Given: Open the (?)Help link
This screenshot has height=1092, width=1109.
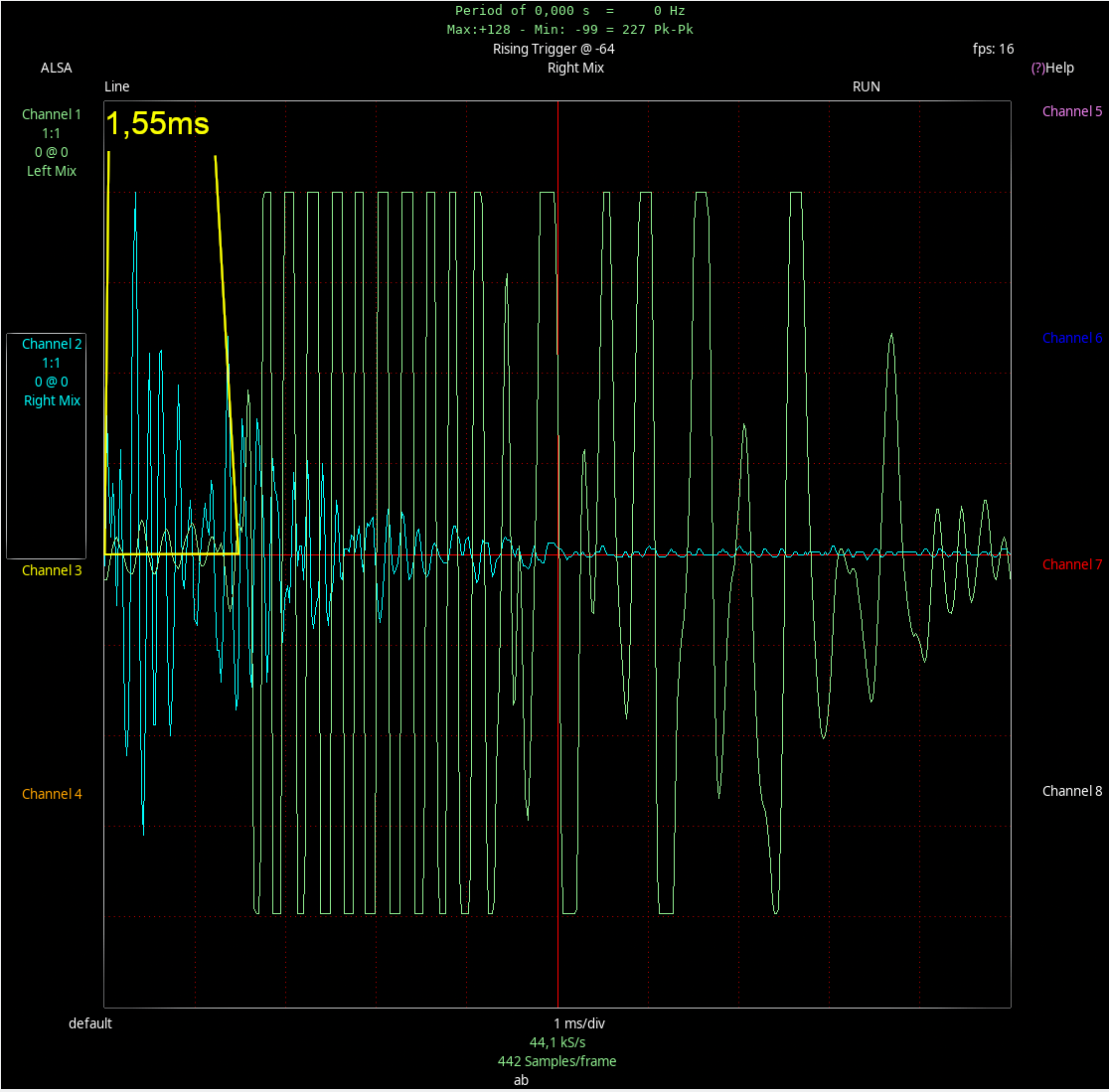Looking at the screenshot, I should coord(1052,68).
